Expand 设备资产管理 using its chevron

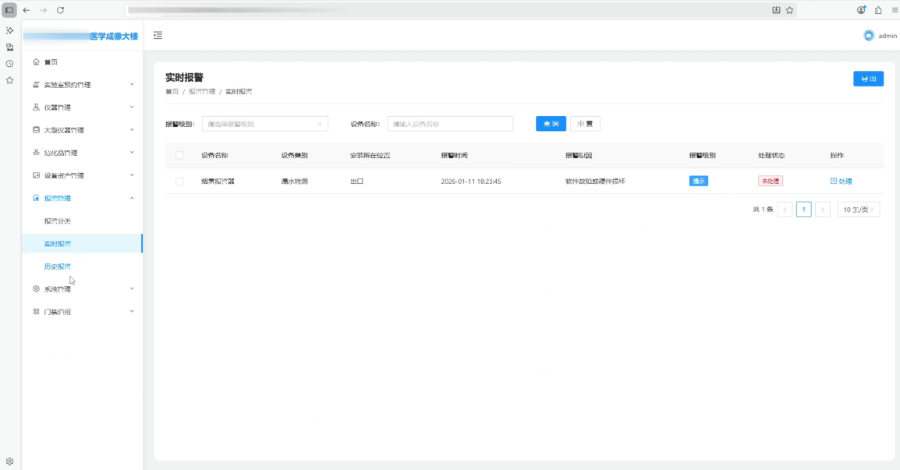coord(131,175)
